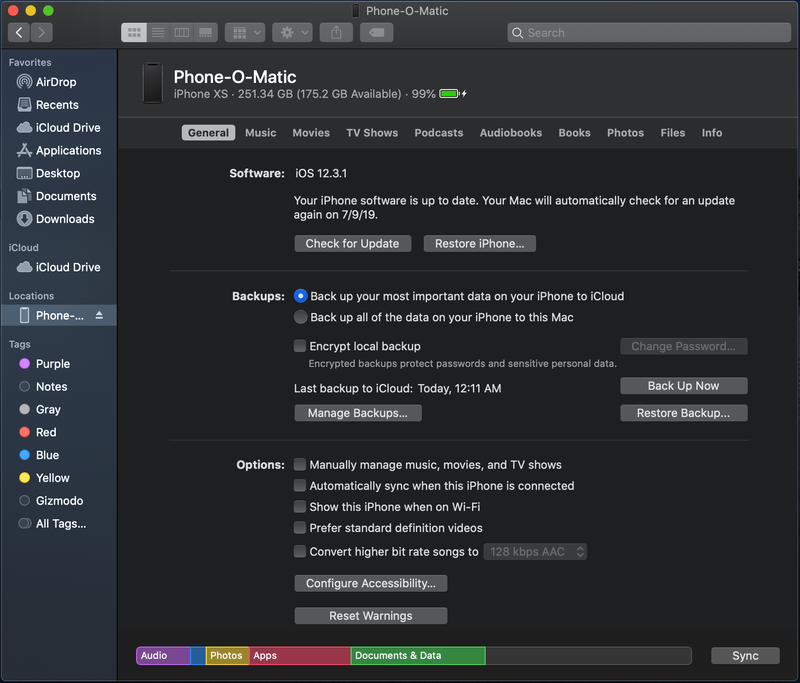This screenshot has height=683, width=800.
Task: Click the Finder search field
Action: (x=649, y=33)
